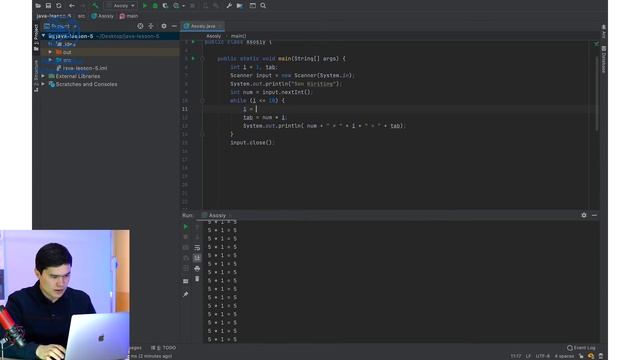
Task: Click the Rerun green arrow in Run panel
Action: [186, 227]
